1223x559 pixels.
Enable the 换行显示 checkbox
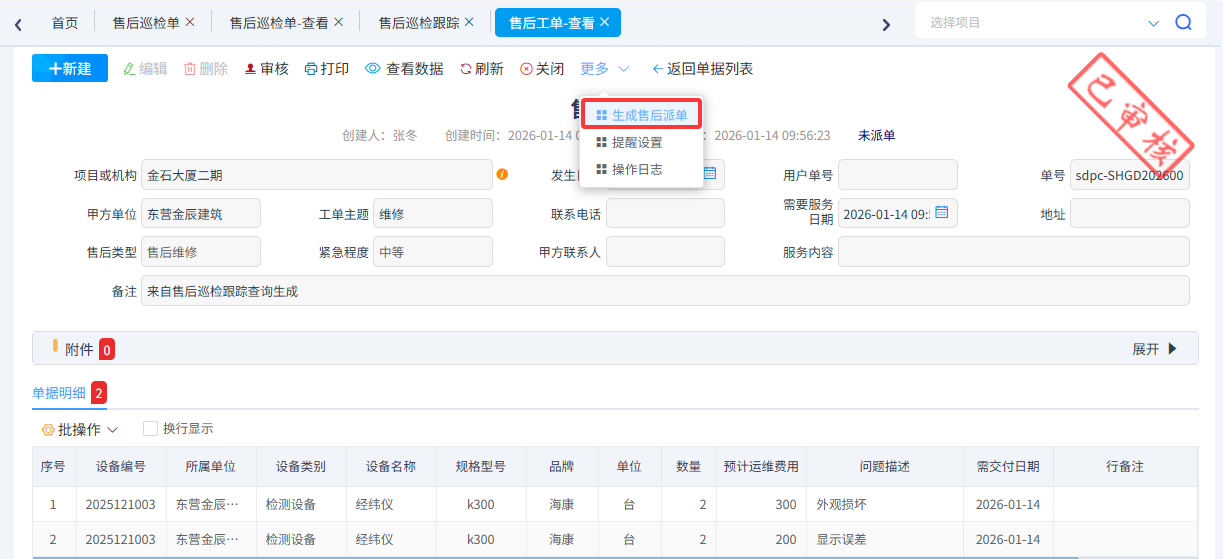click(x=150, y=429)
